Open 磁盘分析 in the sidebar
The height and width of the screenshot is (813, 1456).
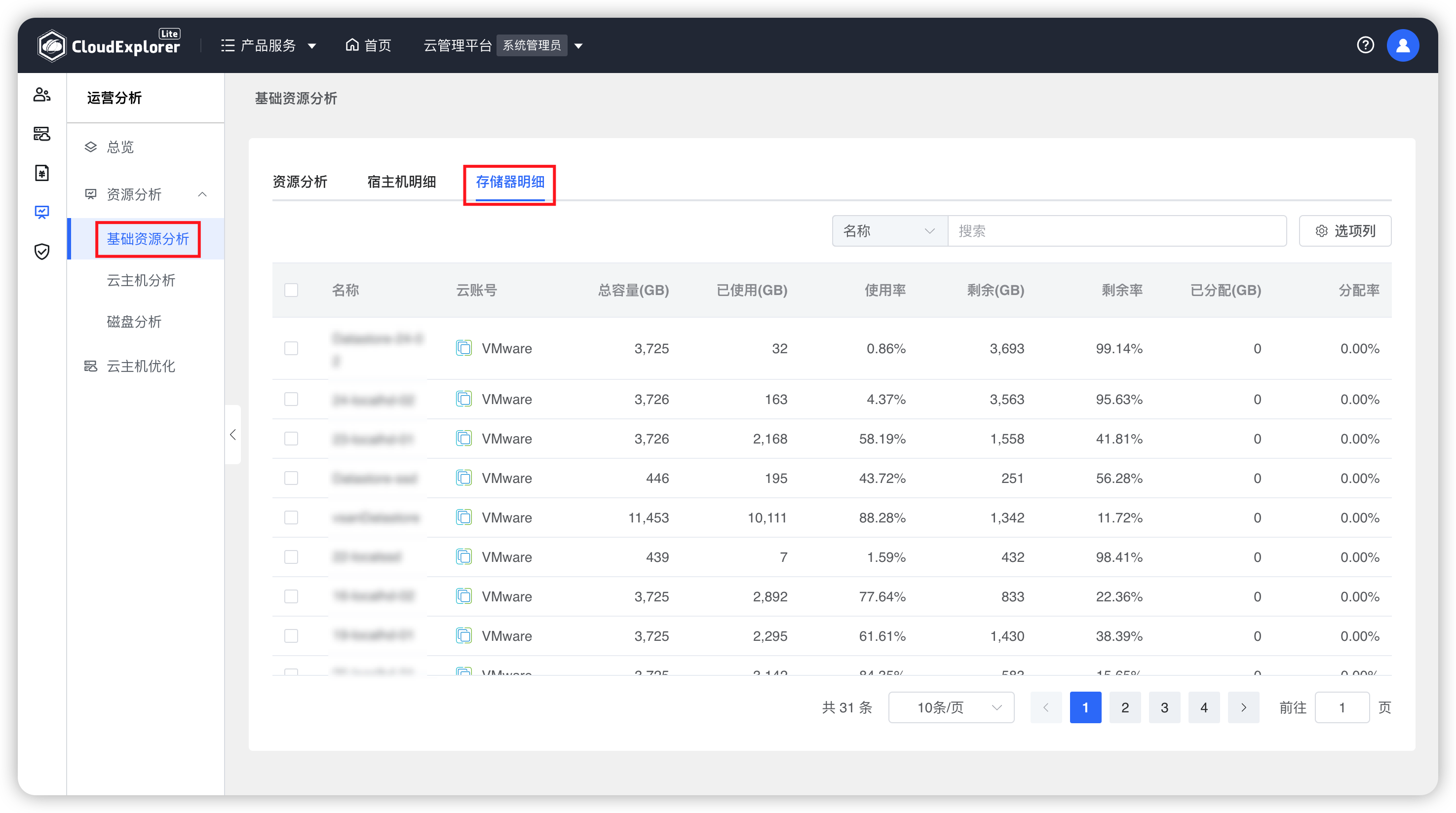pos(134,322)
